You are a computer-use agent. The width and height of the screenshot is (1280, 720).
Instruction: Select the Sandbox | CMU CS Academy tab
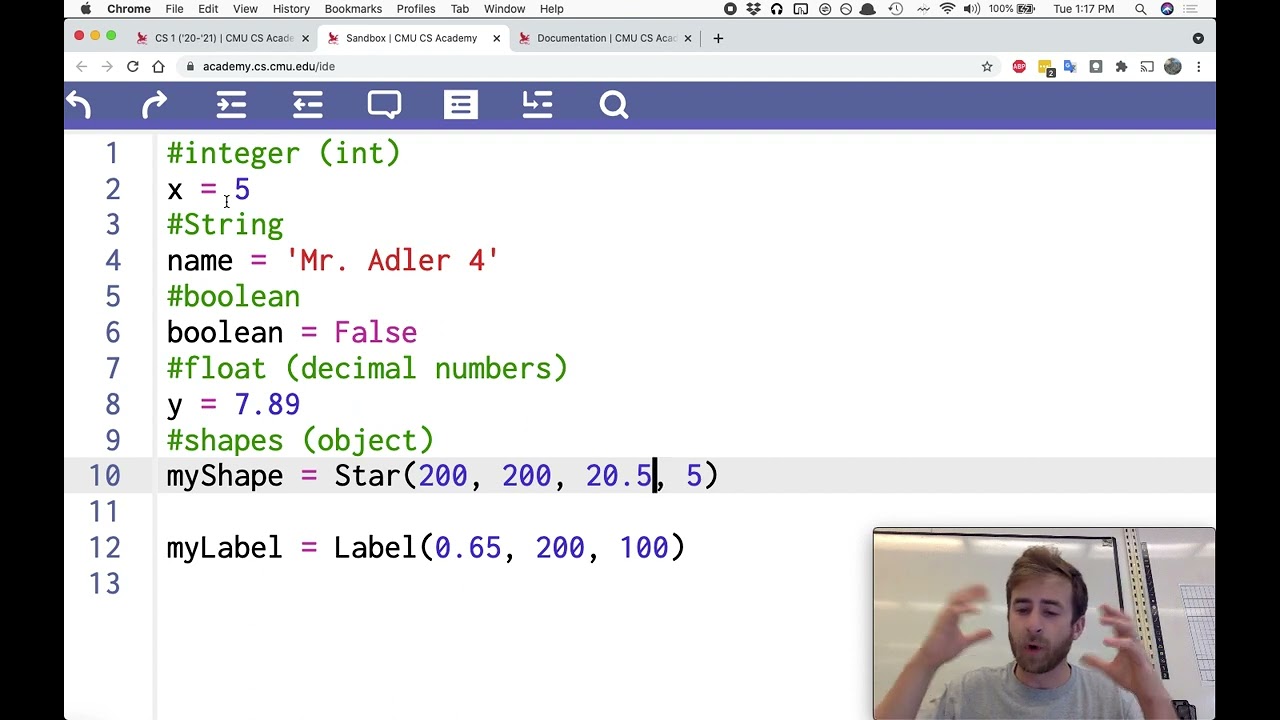coord(411,38)
